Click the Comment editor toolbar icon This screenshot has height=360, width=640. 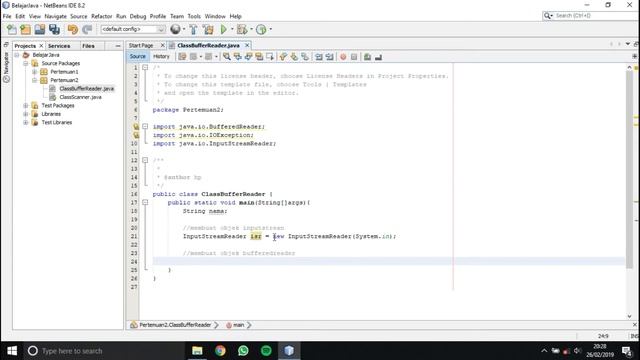(x=367, y=57)
